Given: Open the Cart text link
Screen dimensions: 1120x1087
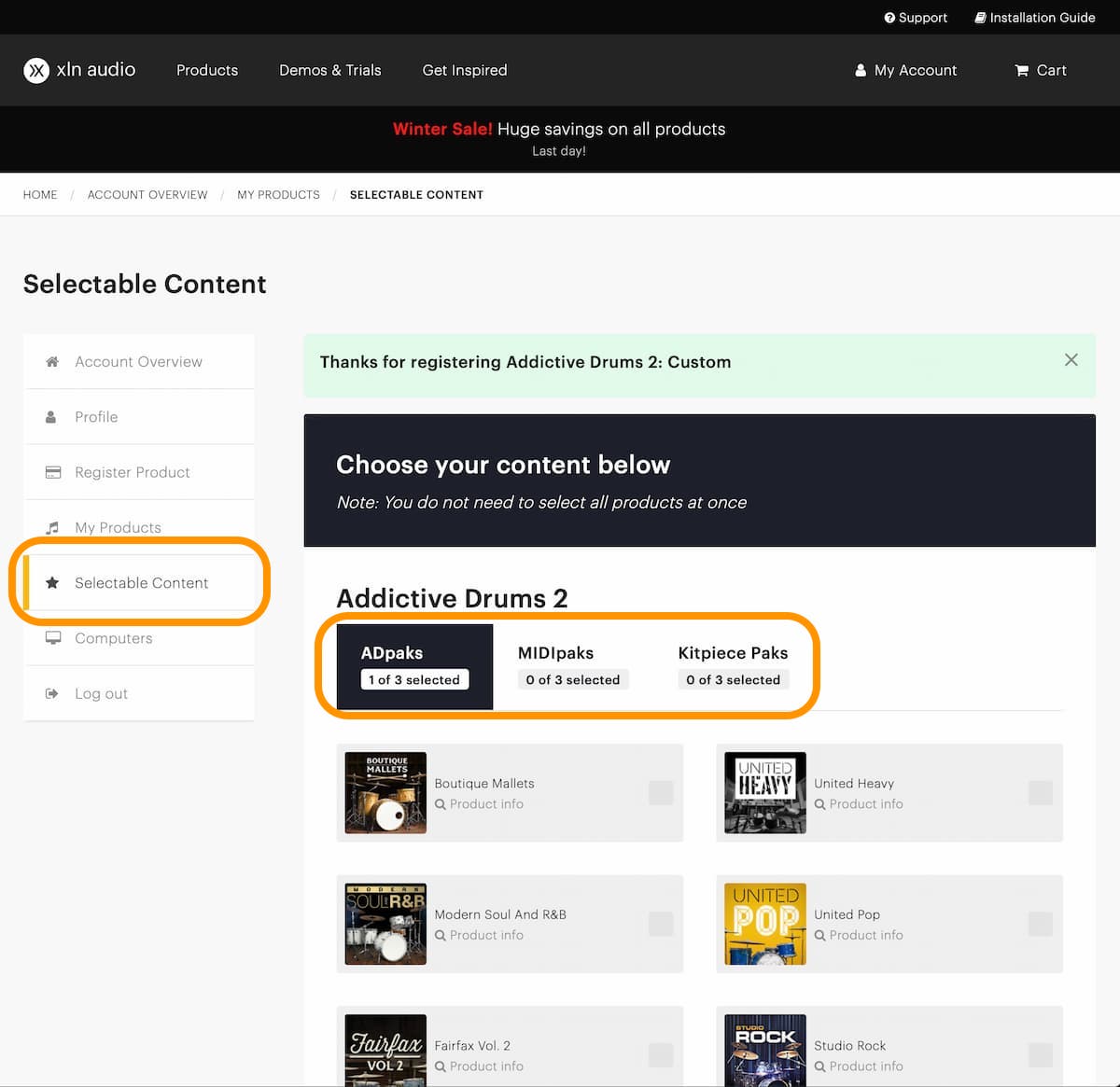Looking at the screenshot, I should (1051, 70).
